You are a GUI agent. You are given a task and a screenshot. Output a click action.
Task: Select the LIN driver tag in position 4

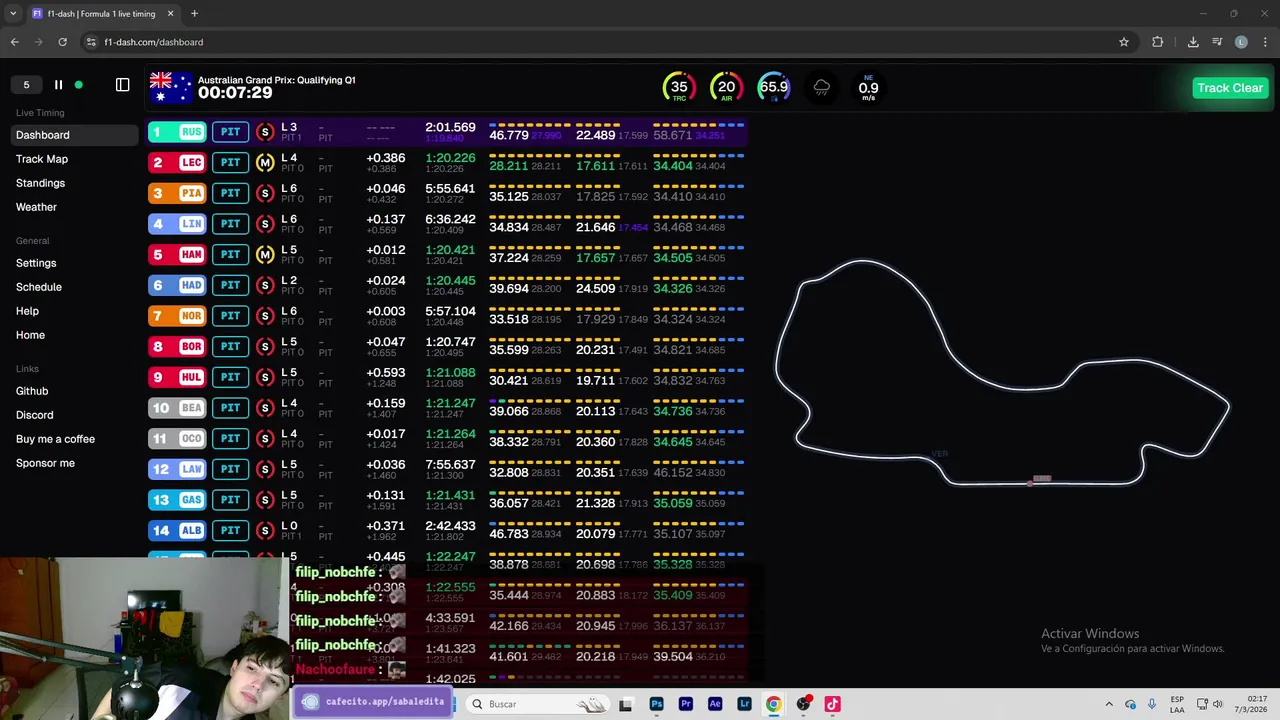(177, 224)
